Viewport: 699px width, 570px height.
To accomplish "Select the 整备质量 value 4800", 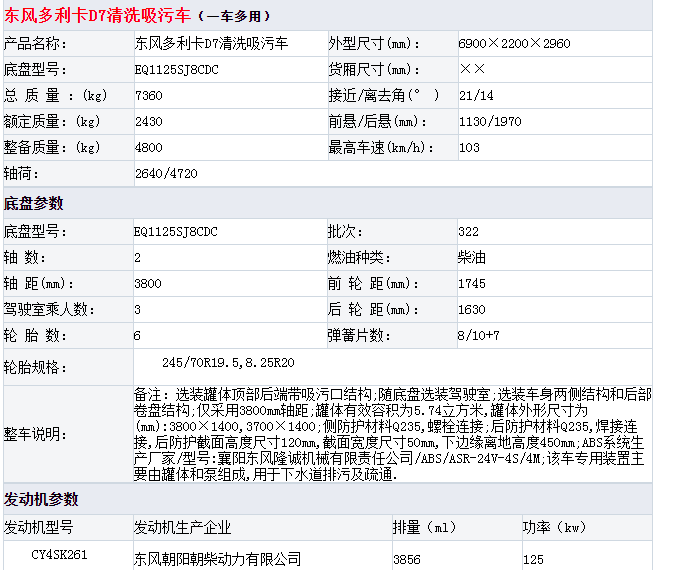I will pos(148,148).
